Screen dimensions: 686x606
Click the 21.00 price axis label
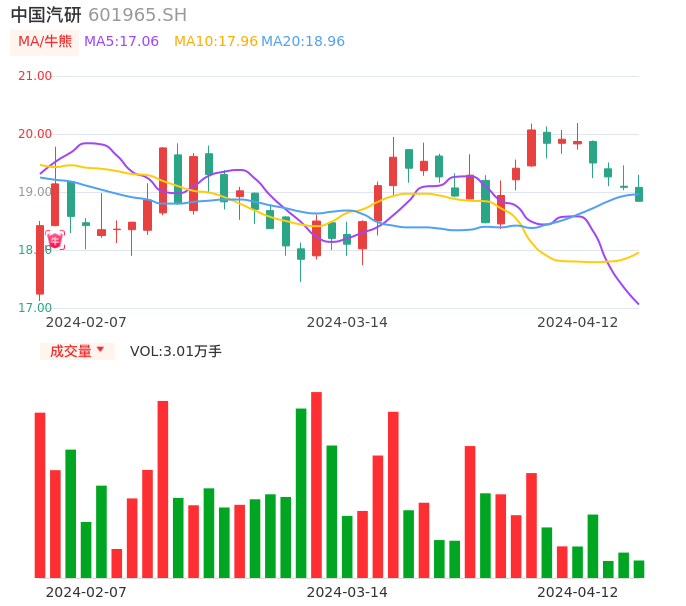pos(35,76)
